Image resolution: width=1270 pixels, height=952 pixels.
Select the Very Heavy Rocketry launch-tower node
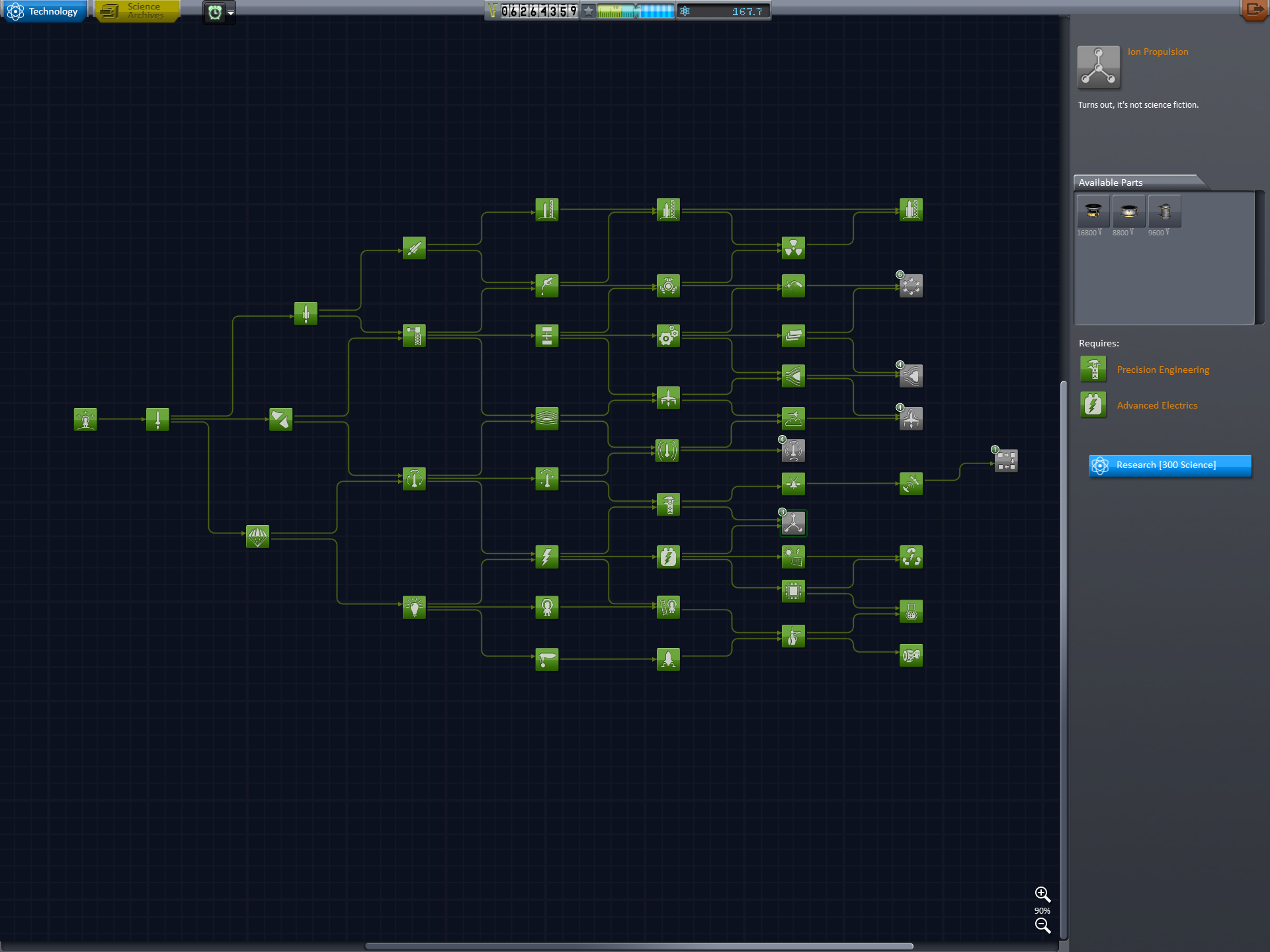[x=911, y=210]
